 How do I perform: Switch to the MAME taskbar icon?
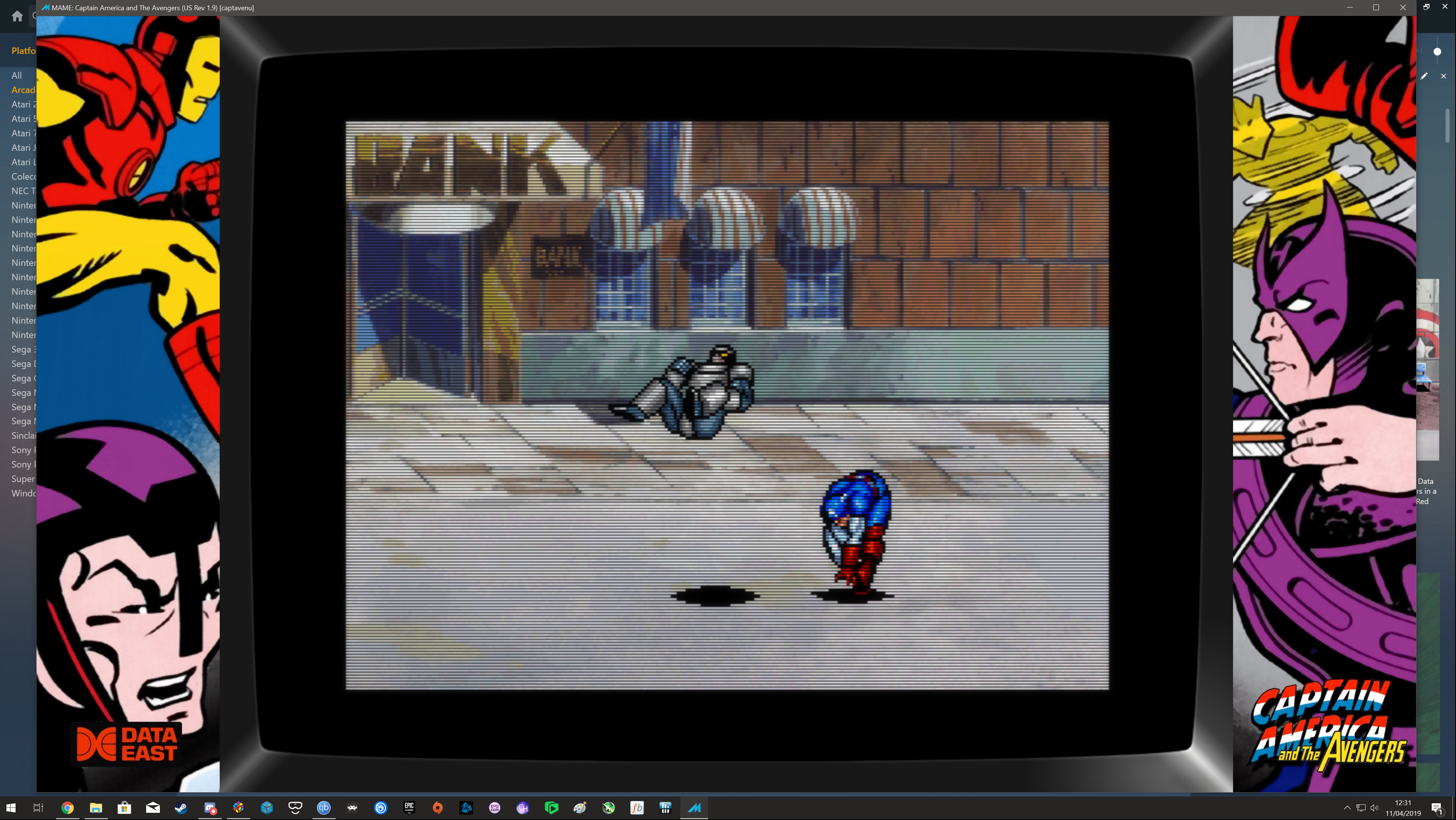(x=694, y=807)
